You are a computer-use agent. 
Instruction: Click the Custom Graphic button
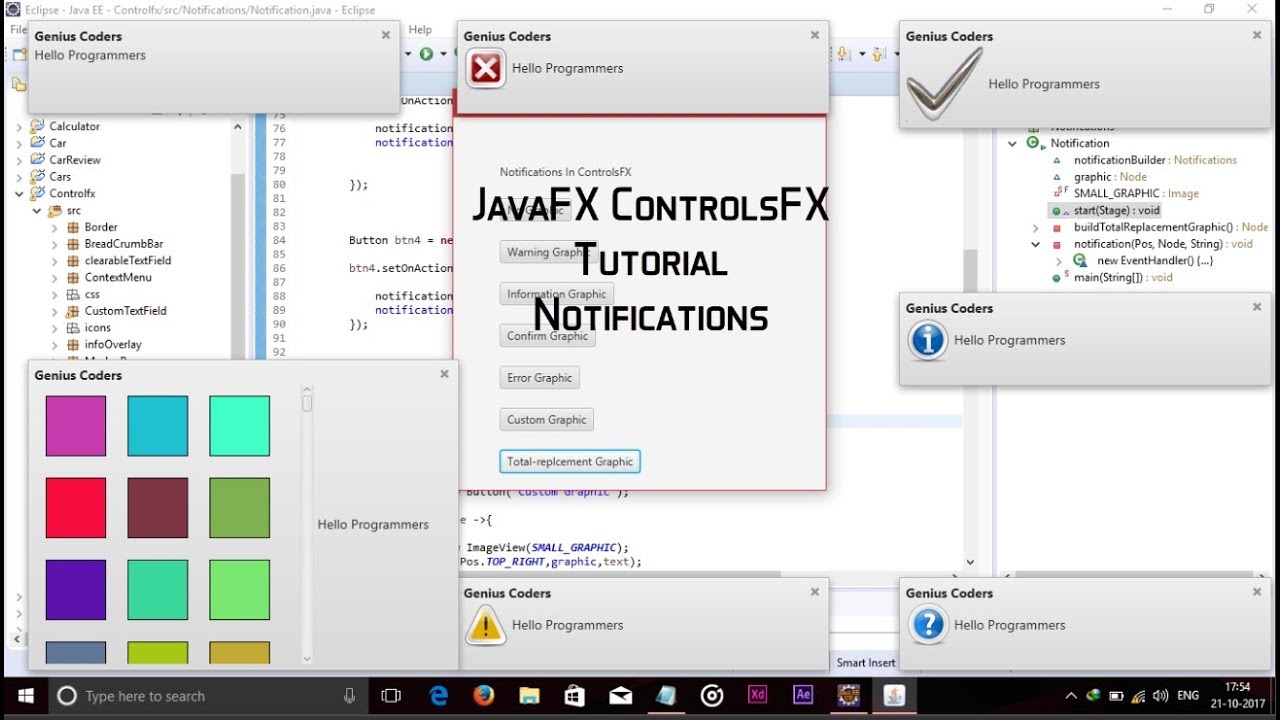(546, 420)
